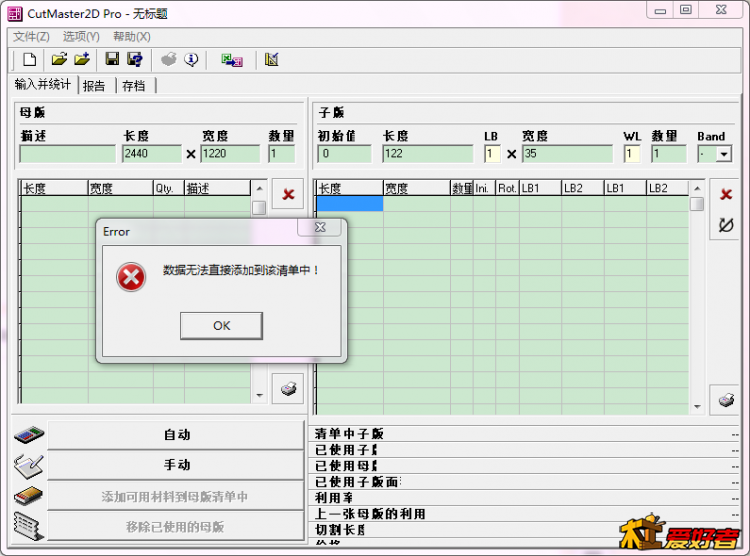The image size is (750, 556).
Task: Click the 子版 宽度 field showing 35
Action: 567,154
